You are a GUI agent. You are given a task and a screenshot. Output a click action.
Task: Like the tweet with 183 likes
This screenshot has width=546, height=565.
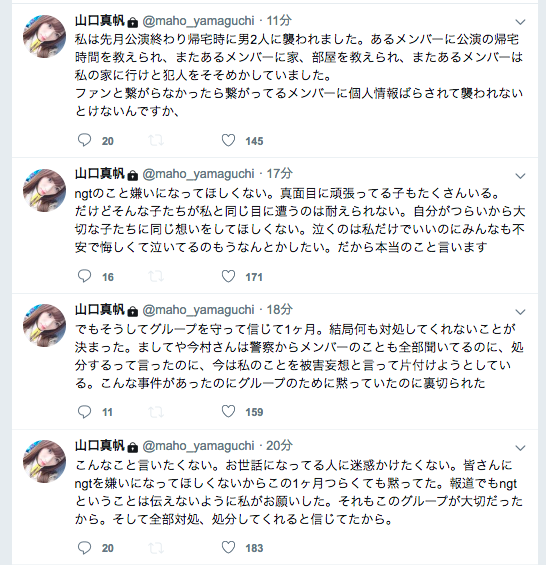pos(228,548)
